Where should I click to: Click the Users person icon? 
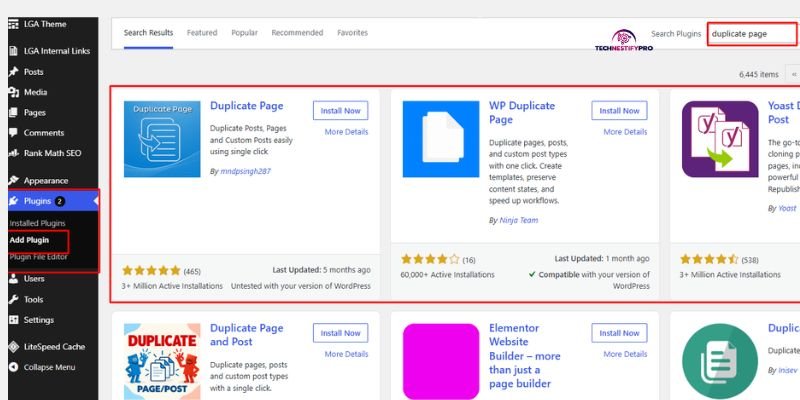pyautogui.click(x=13, y=279)
